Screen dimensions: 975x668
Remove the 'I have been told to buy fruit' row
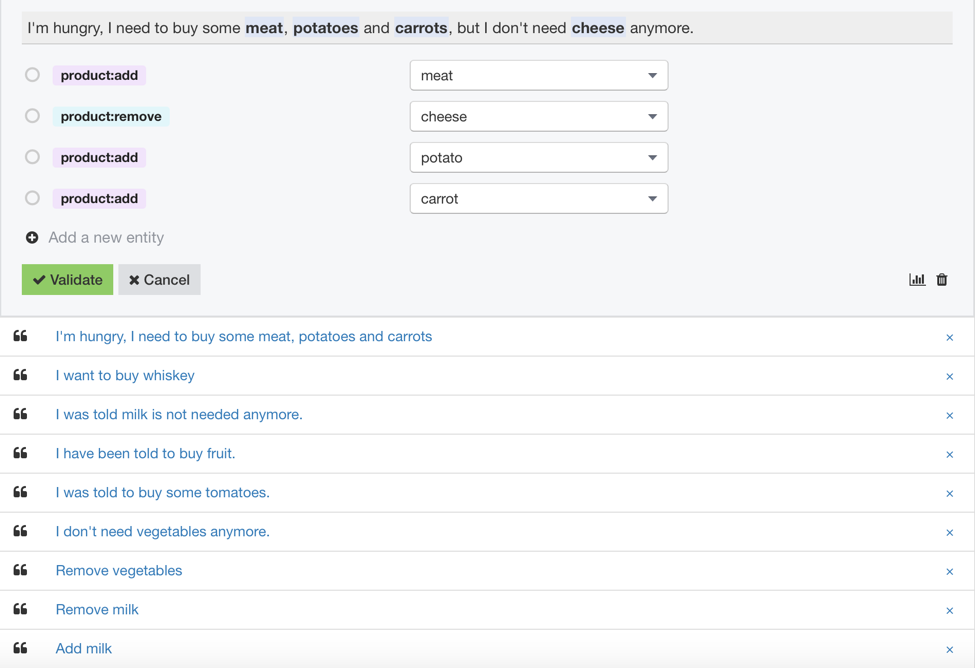pos(949,455)
